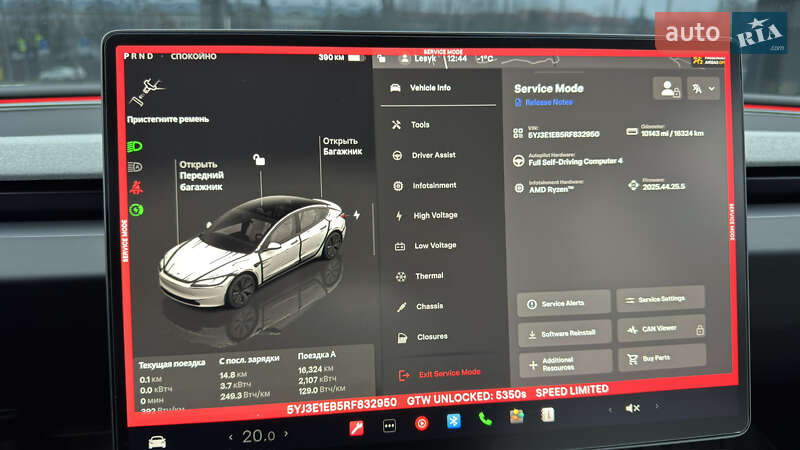This screenshot has height=450, width=800.
Task: Tap the battery range 390 км indicator
Action: [x=340, y=58]
